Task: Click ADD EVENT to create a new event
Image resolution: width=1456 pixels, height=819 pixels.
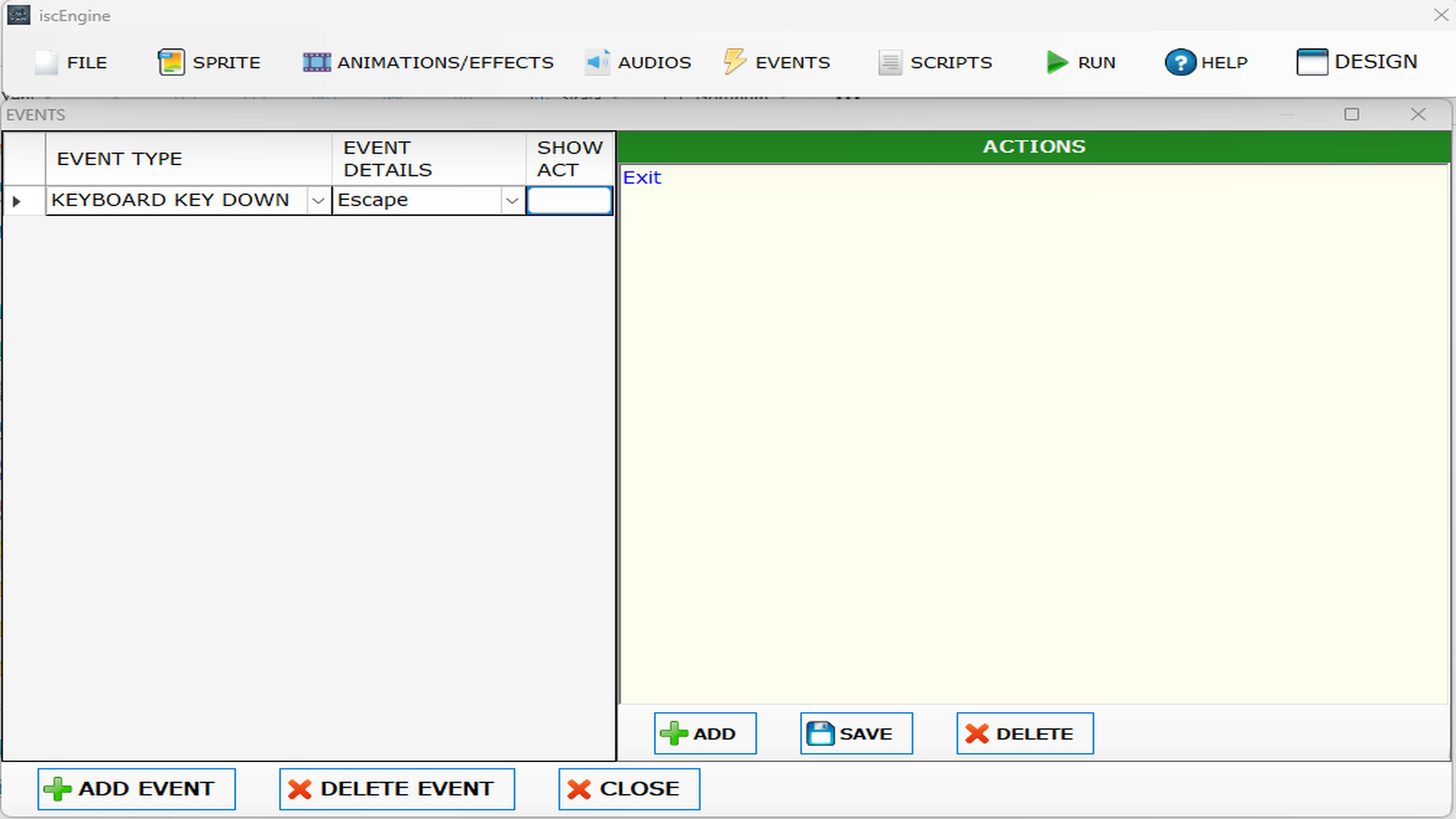Action: pos(136,789)
